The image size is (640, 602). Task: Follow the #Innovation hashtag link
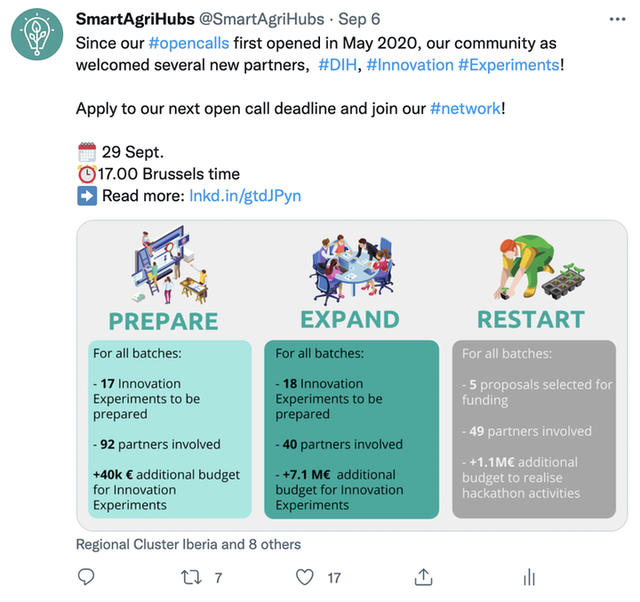click(x=410, y=65)
